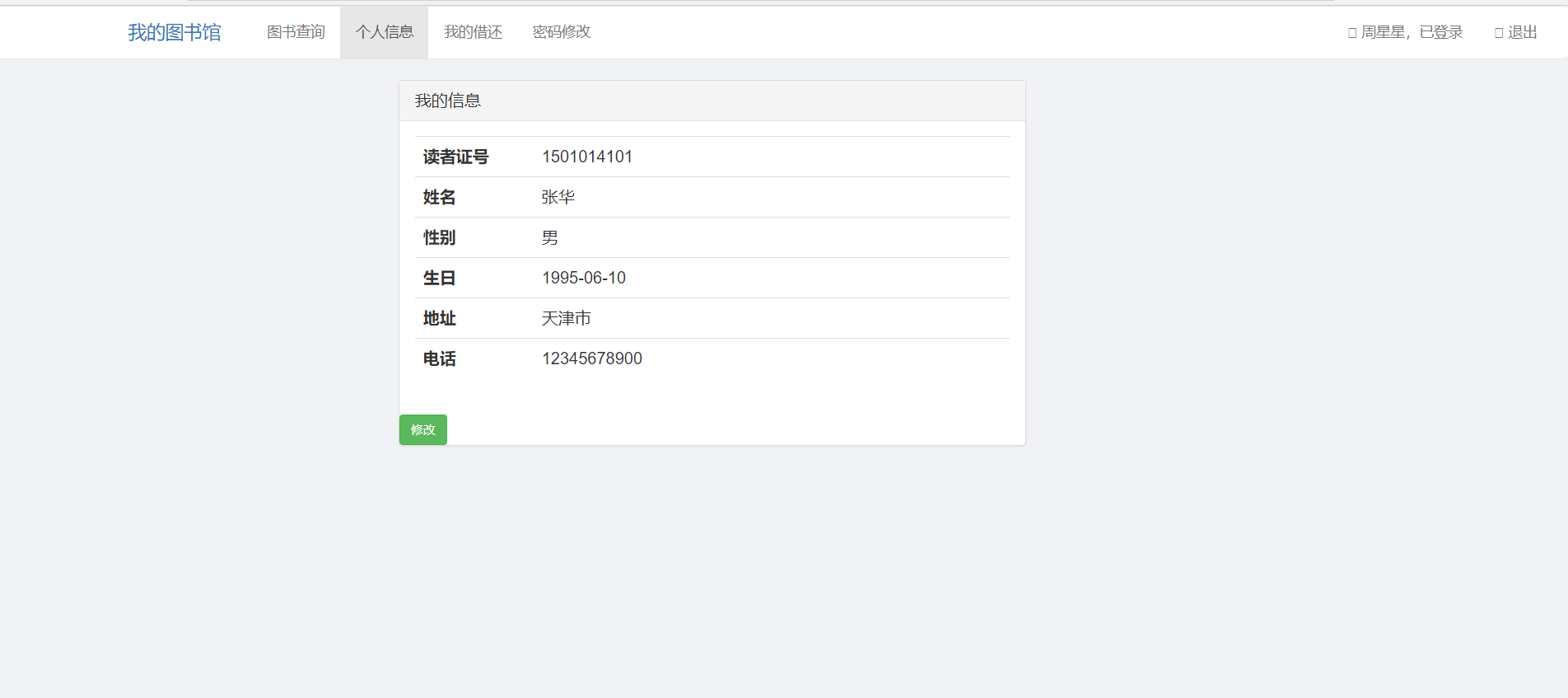Click the birthday value 1995-06-10
Image resolution: width=1568 pixels, height=698 pixels.
(584, 278)
